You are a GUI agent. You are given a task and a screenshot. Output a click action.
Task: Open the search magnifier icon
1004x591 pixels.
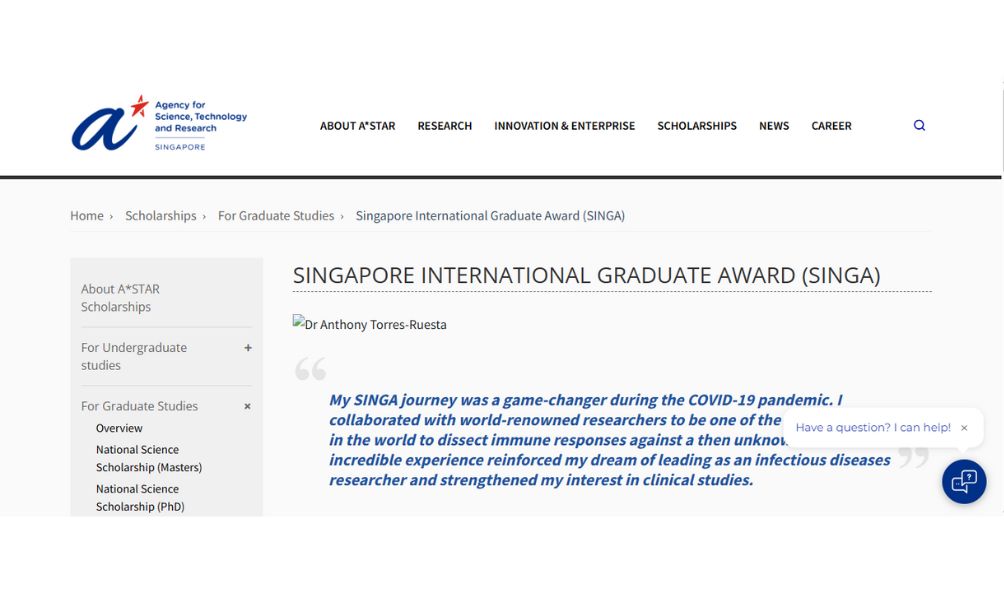(x=919, y=125)
